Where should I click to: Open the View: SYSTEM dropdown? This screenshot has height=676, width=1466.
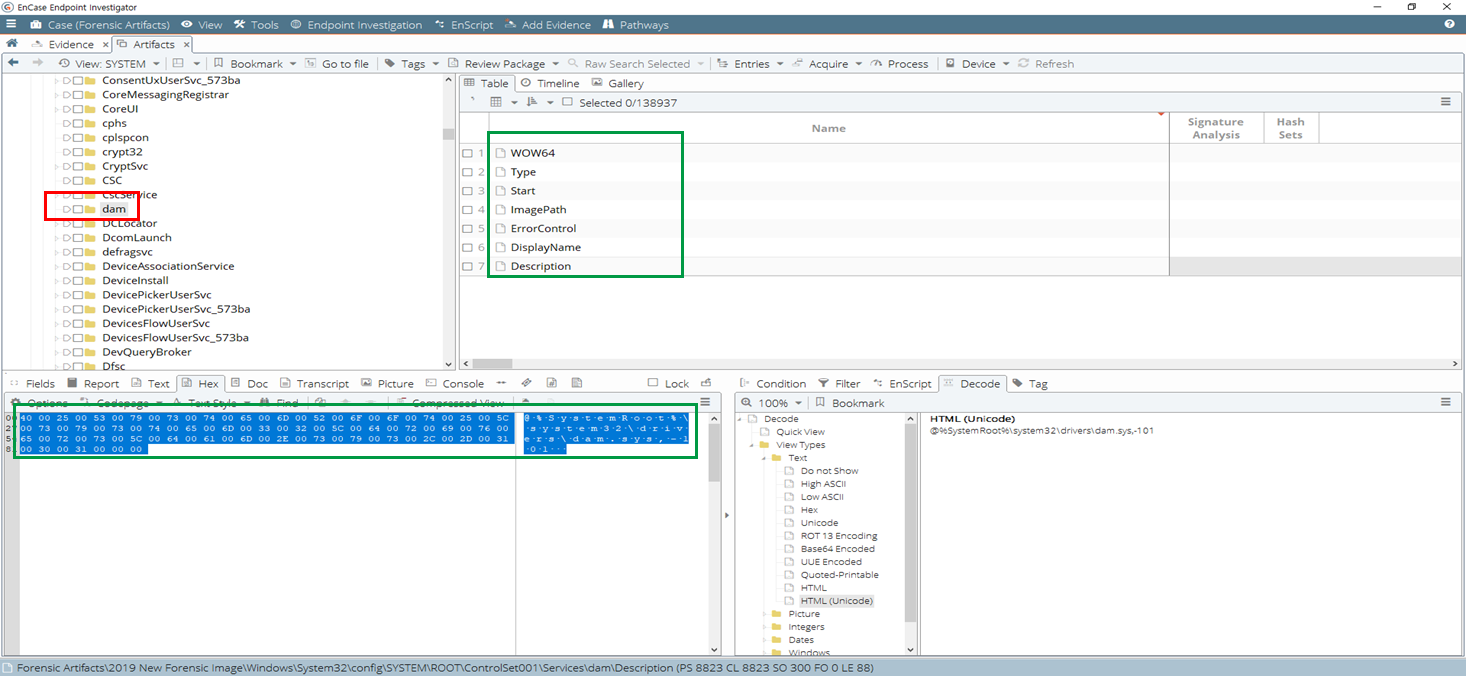point(108,63)
